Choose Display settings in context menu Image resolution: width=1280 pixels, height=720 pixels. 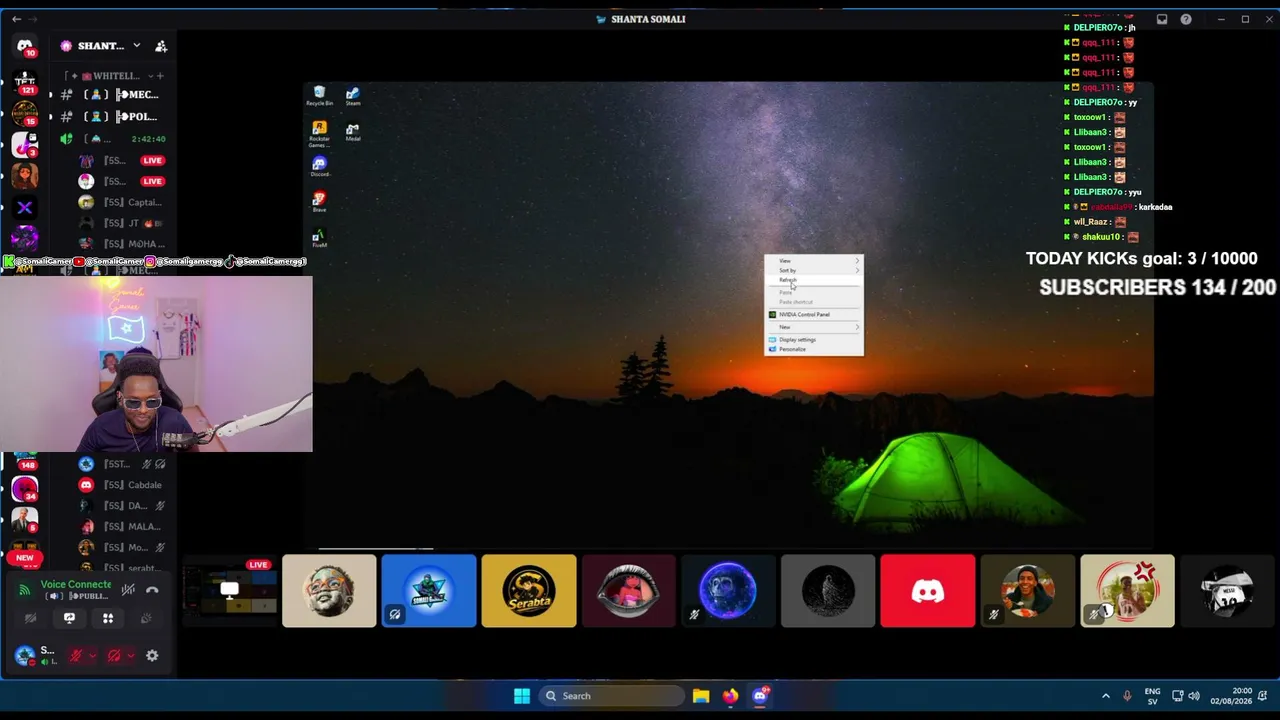(x=814, y=340)
